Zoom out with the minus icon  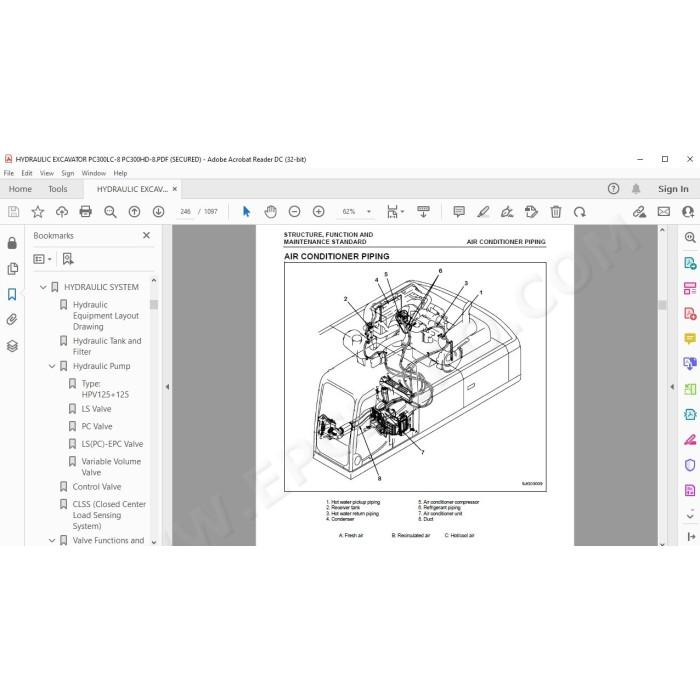pos(294,212)
